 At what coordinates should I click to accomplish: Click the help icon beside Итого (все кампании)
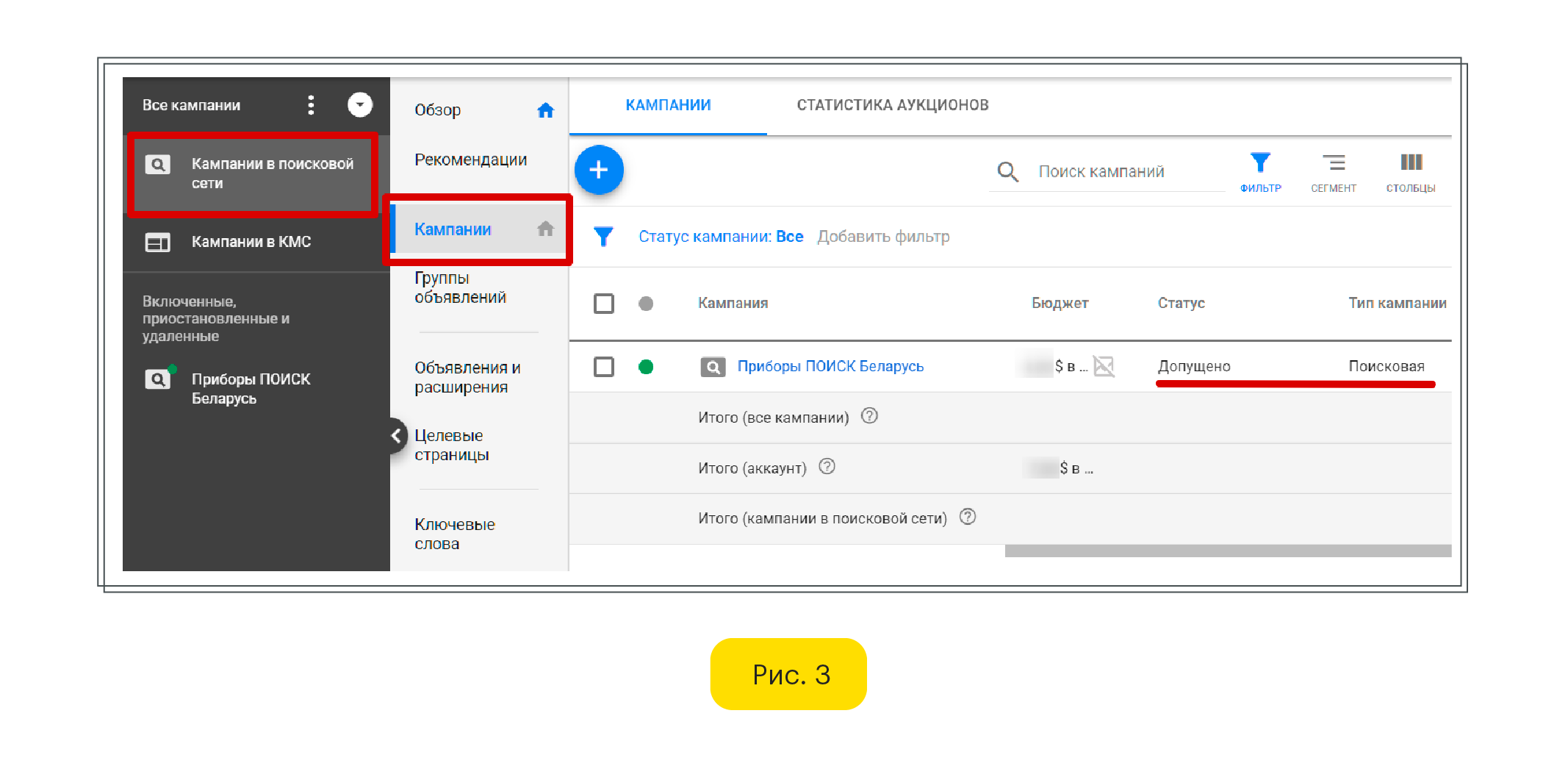point(869,416)
